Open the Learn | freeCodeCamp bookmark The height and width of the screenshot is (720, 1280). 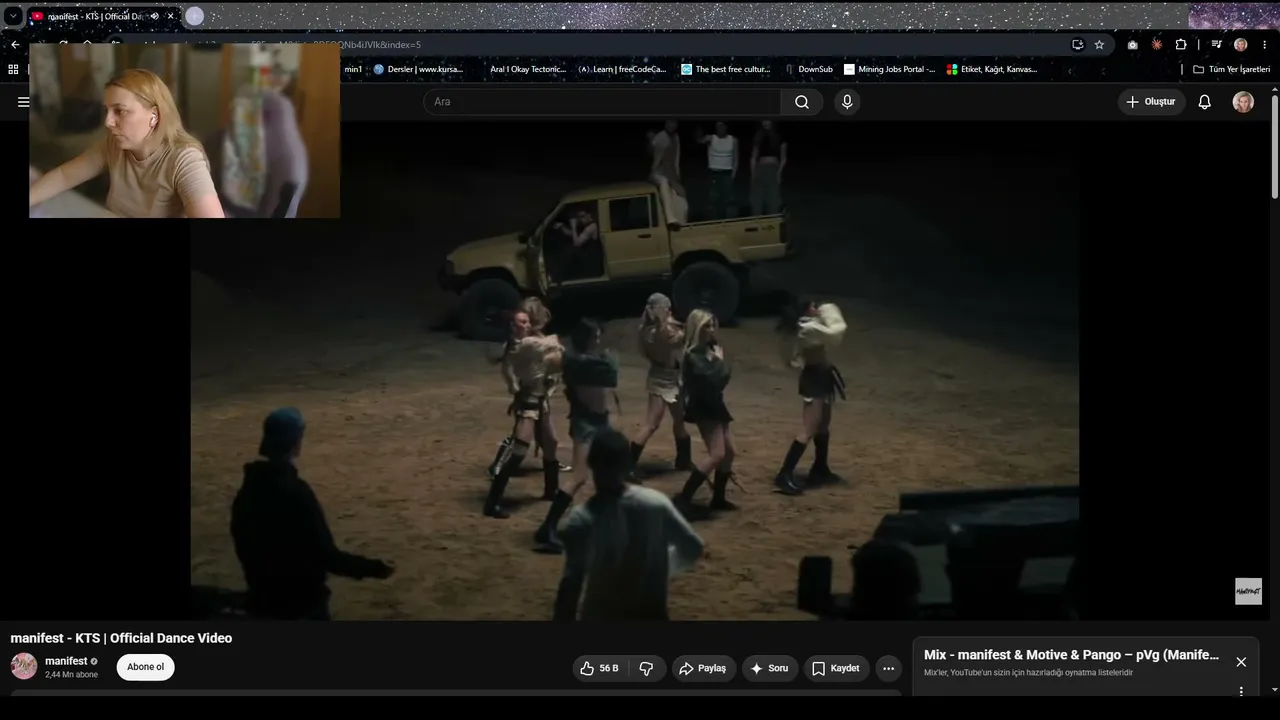(622, 69)
